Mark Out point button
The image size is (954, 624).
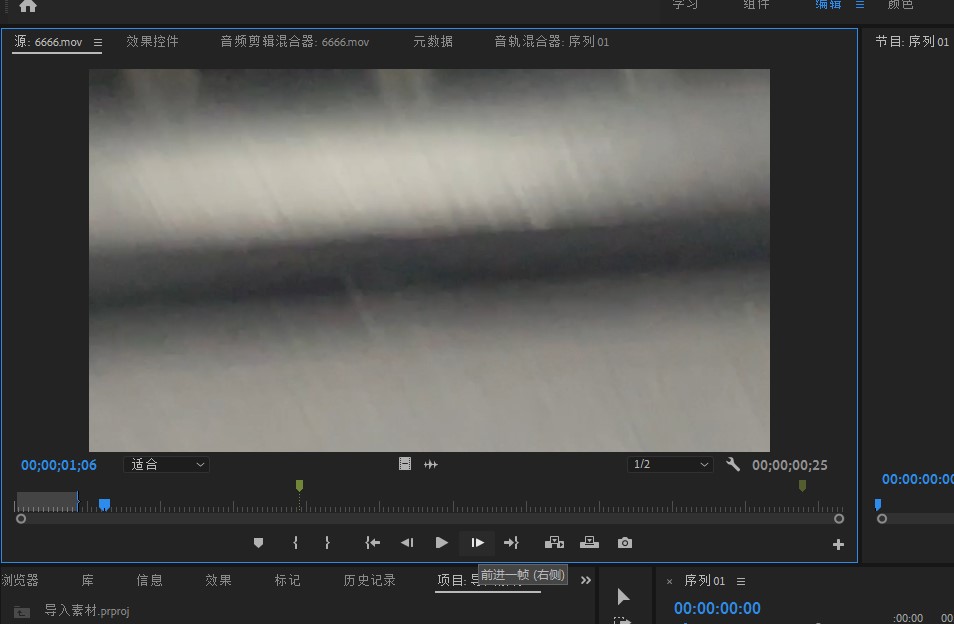[327, 543]
